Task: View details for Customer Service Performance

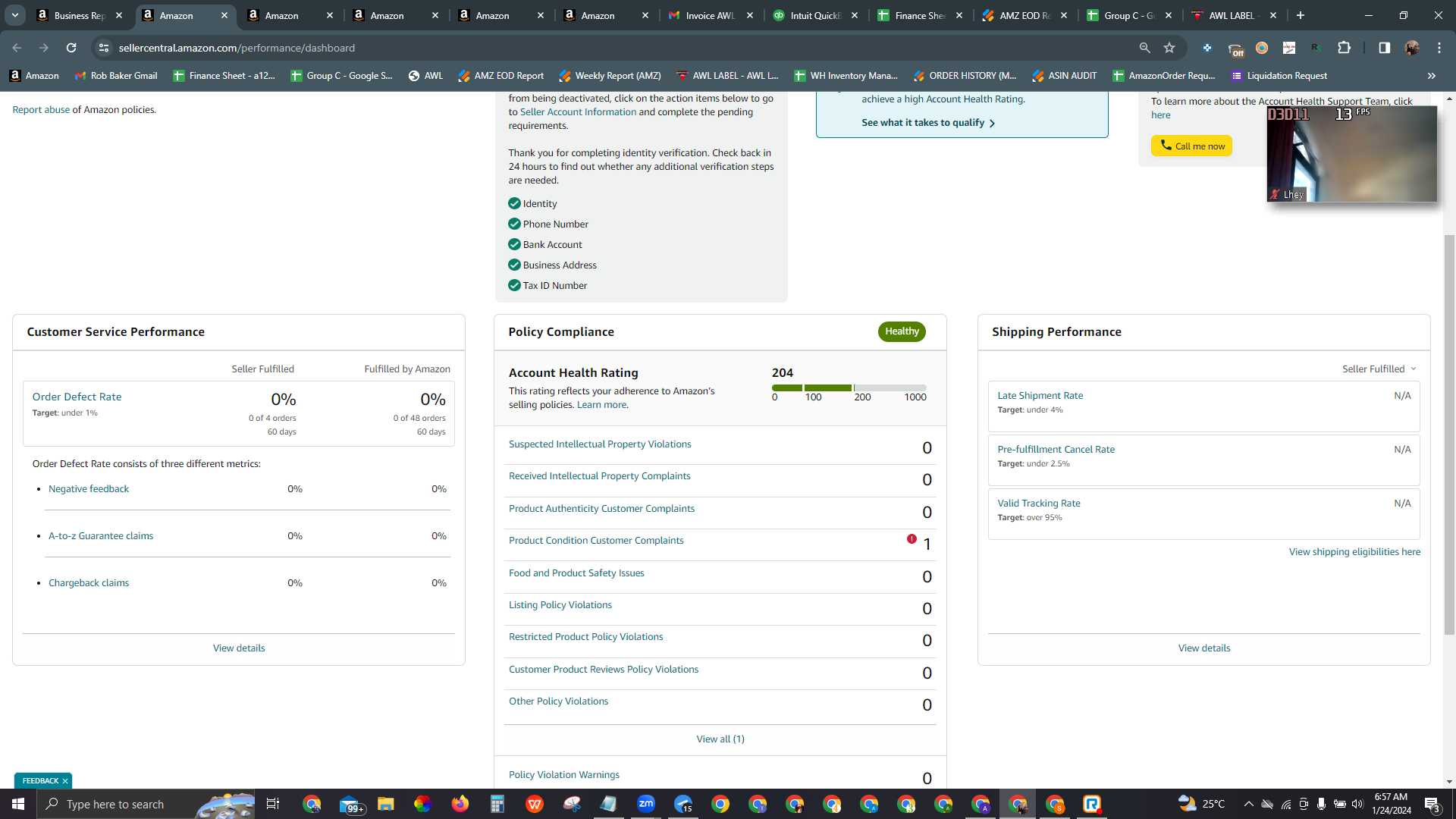Action: click(239, 648)
